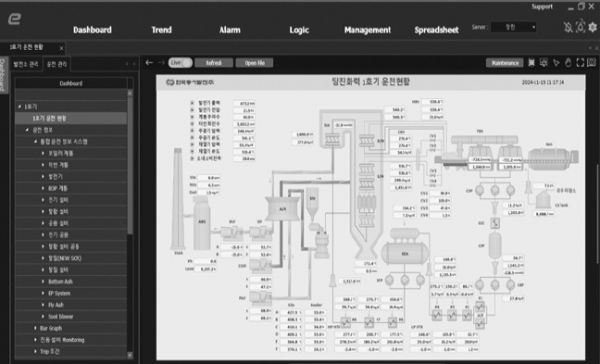Click the ABS absorber tower graphic
Viewport: 600px width, 364px height.
pos(202,223)
